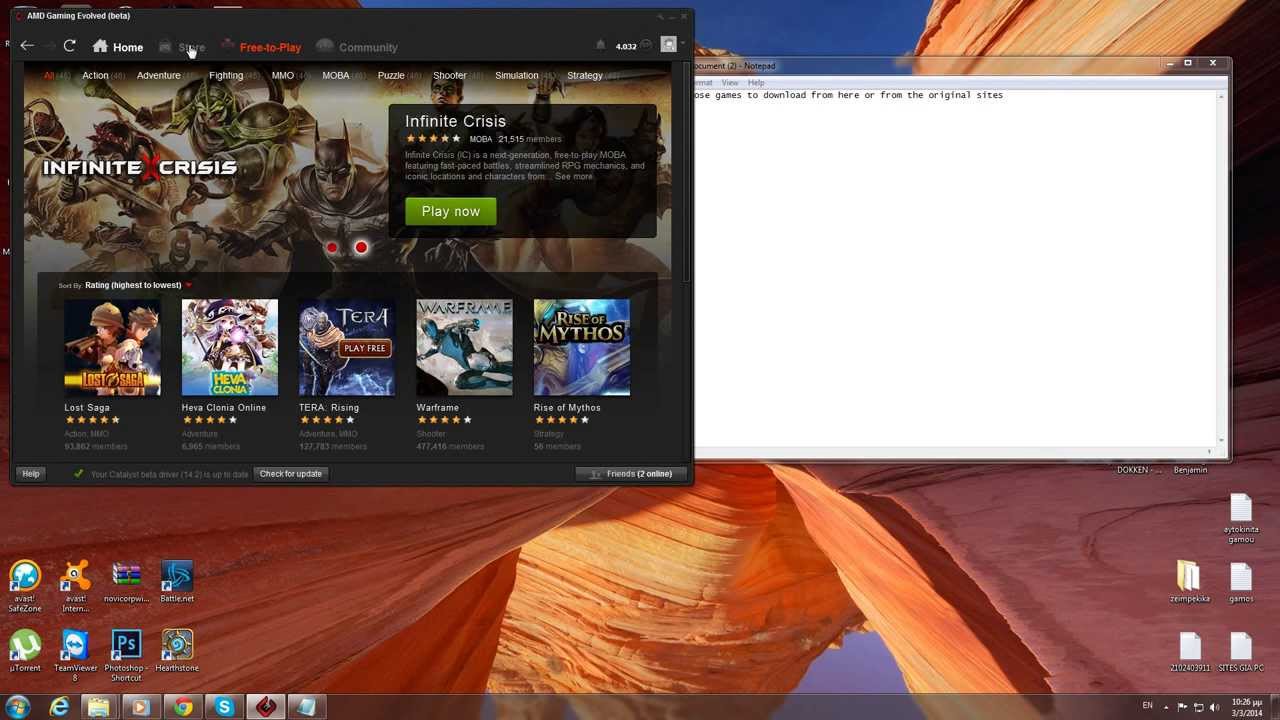
Task: Open the novicorpwi WinRAR archive icon
Action: click(126, 583)
